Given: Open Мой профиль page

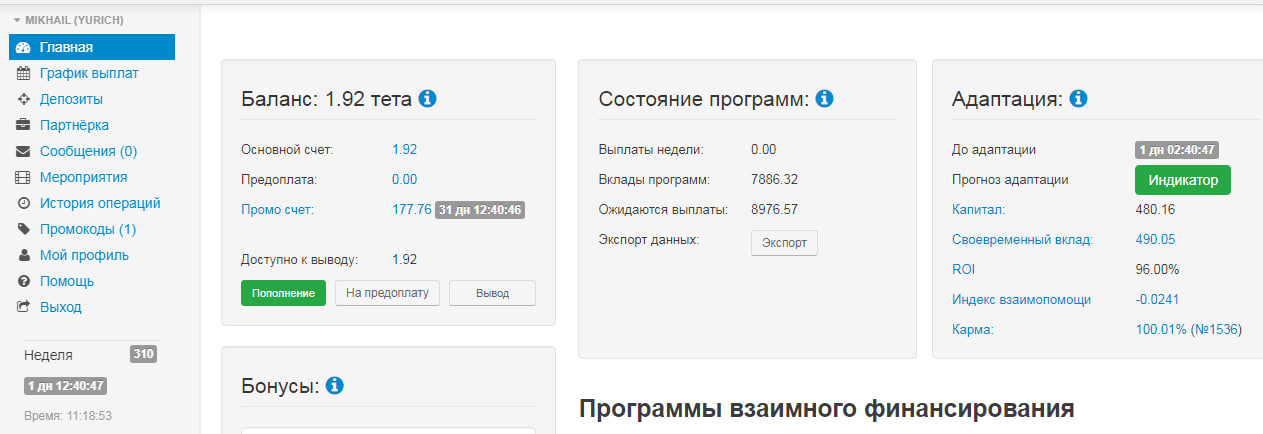Looking at the screenshot, I should click(x=84, y=255).
